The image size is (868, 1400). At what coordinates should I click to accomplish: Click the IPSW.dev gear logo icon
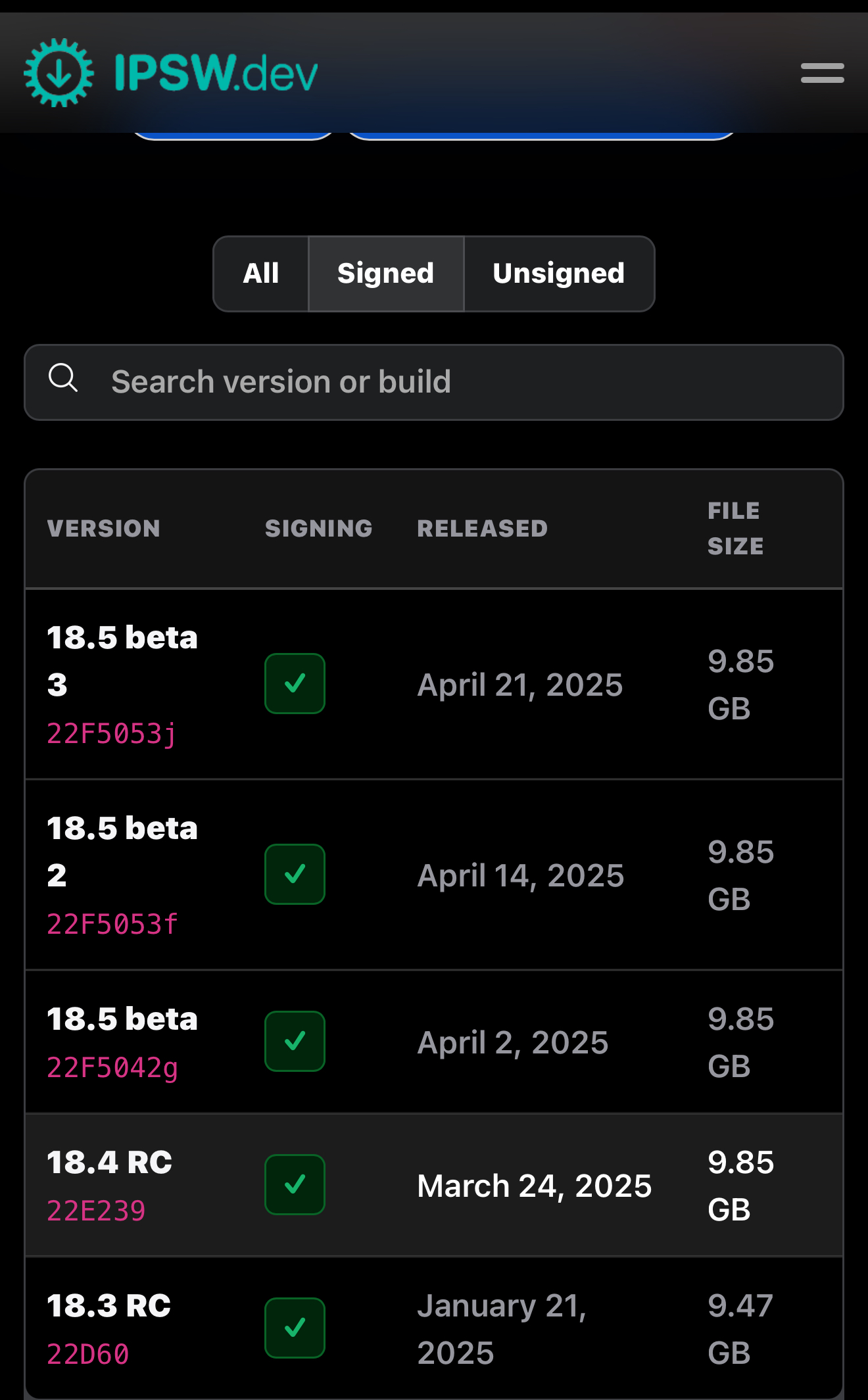pyautogui.click(x=59, y=73)
